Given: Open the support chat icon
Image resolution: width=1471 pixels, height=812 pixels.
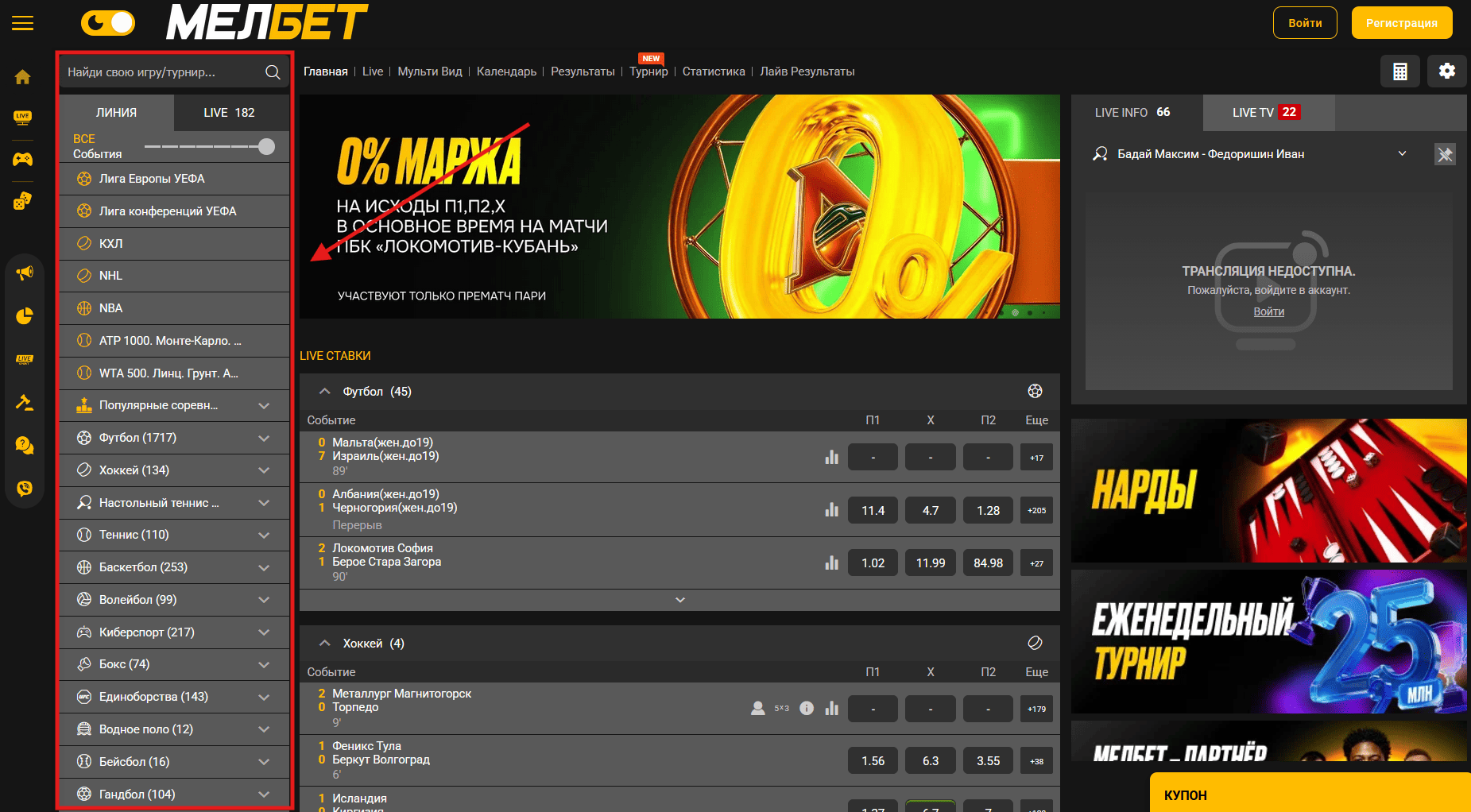Looking at the screenshot, I should (x=25, y=446).
